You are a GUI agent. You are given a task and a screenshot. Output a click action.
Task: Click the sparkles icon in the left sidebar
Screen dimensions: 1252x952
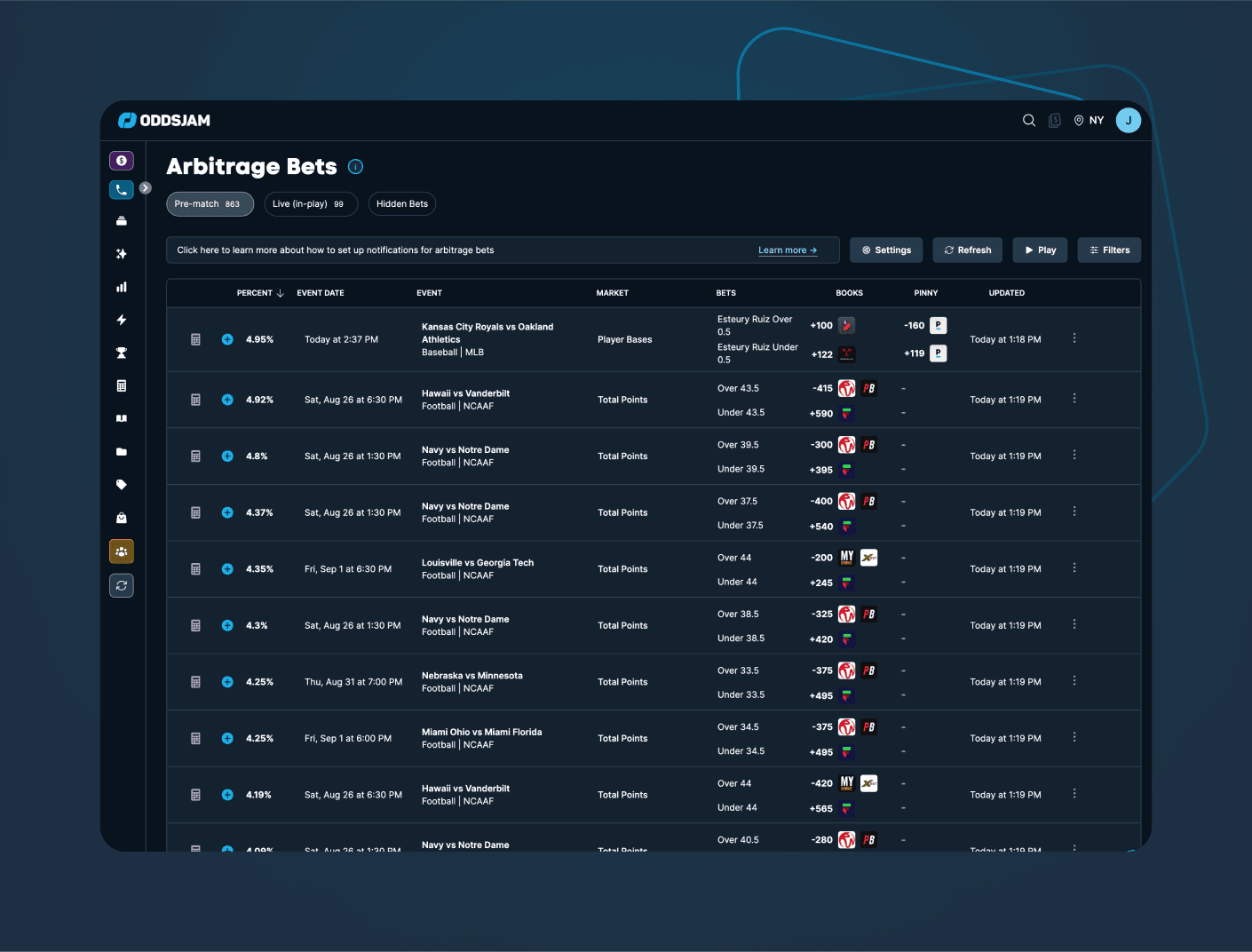pos(122,253)
